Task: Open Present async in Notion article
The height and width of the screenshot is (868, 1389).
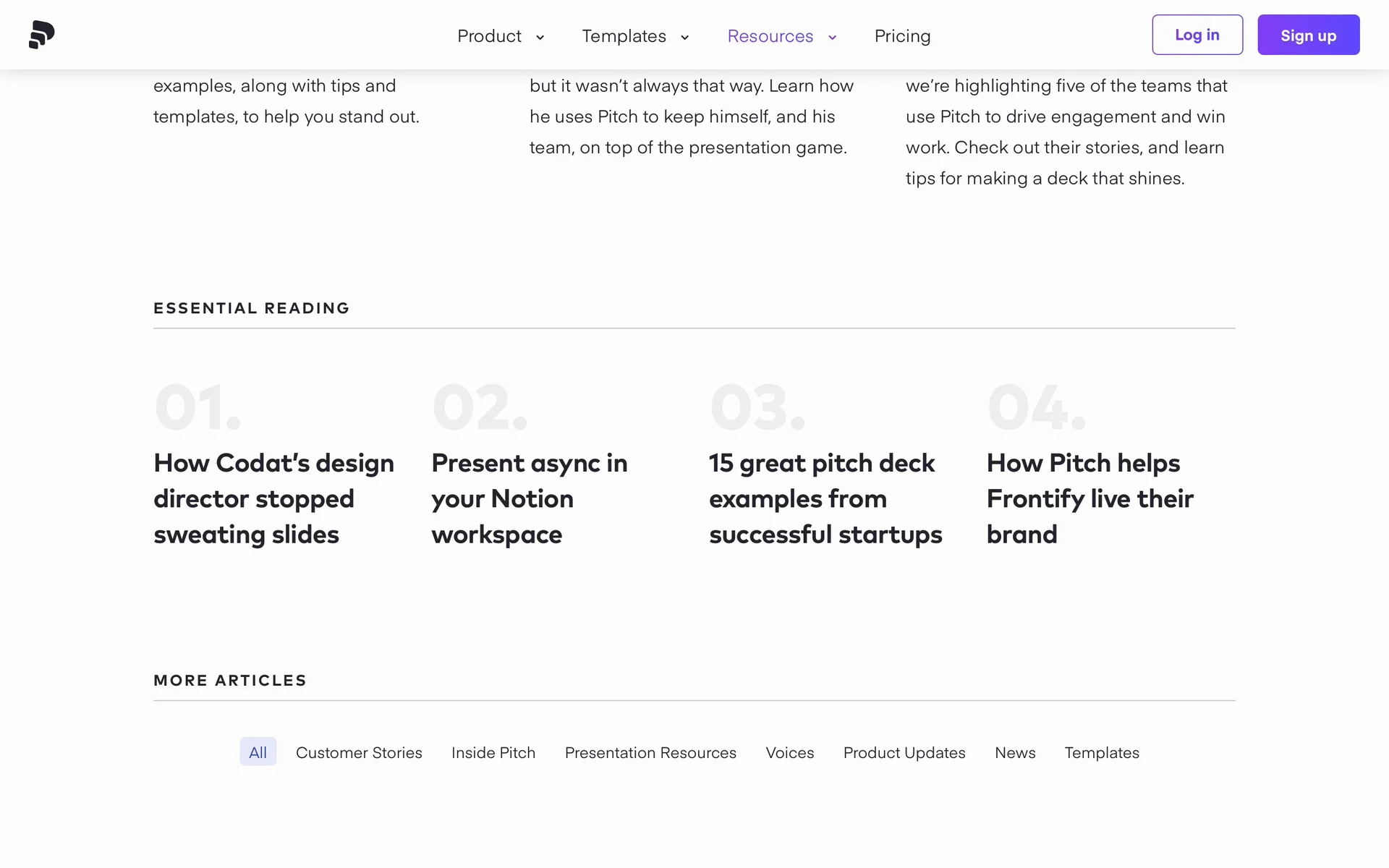Action: (x=529, y=498)
